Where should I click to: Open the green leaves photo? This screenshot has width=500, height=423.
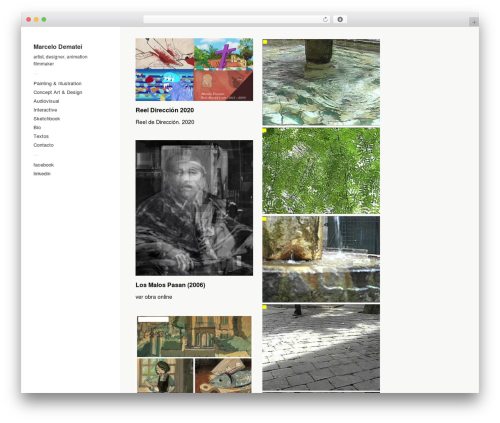click(321, 171)
